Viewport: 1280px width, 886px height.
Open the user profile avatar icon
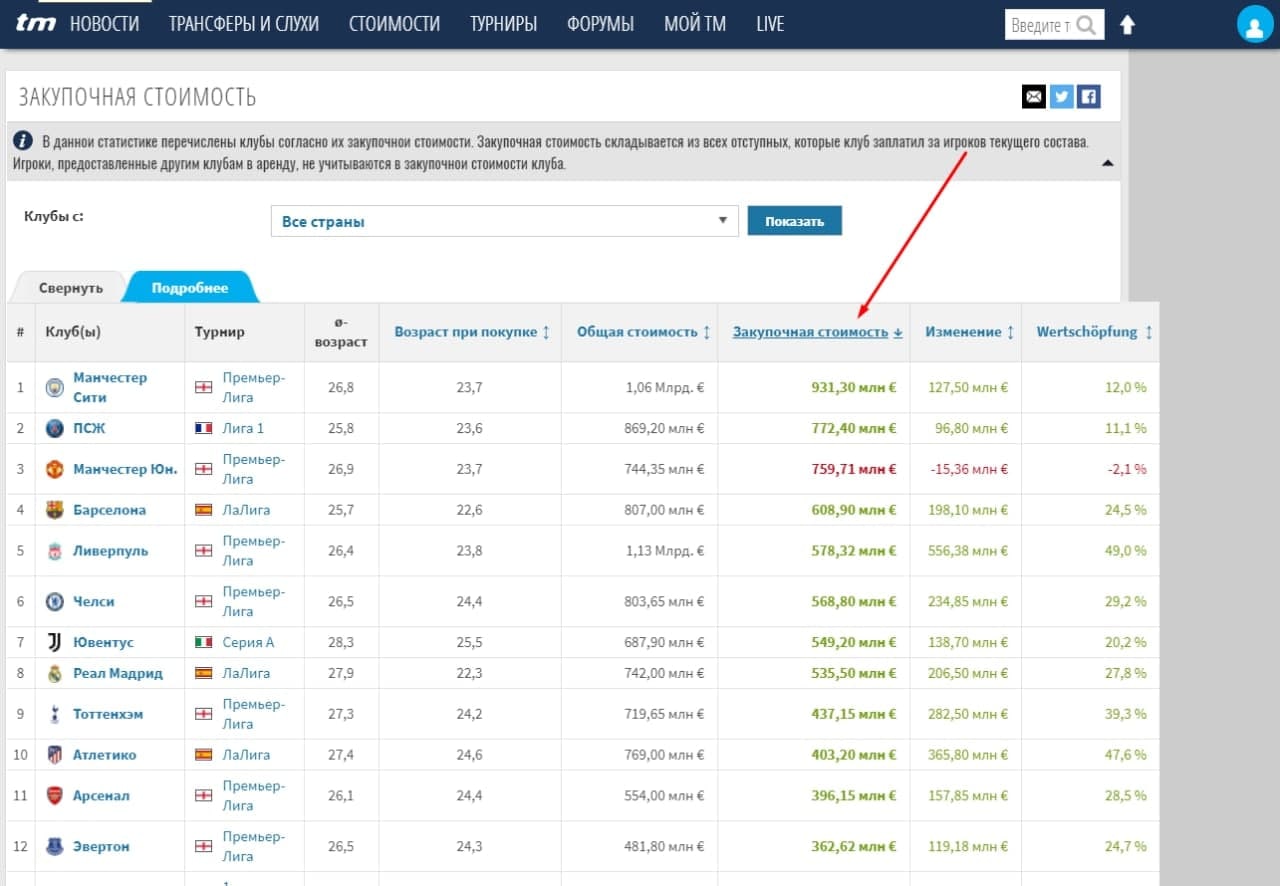pyautogui.click(x=1254, y=24)
